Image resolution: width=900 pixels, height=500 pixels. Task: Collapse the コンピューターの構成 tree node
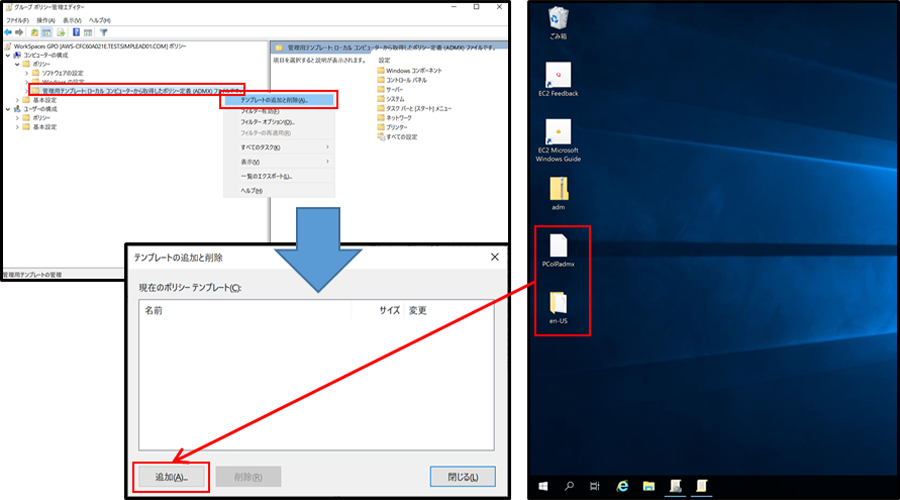coord(8,55)
